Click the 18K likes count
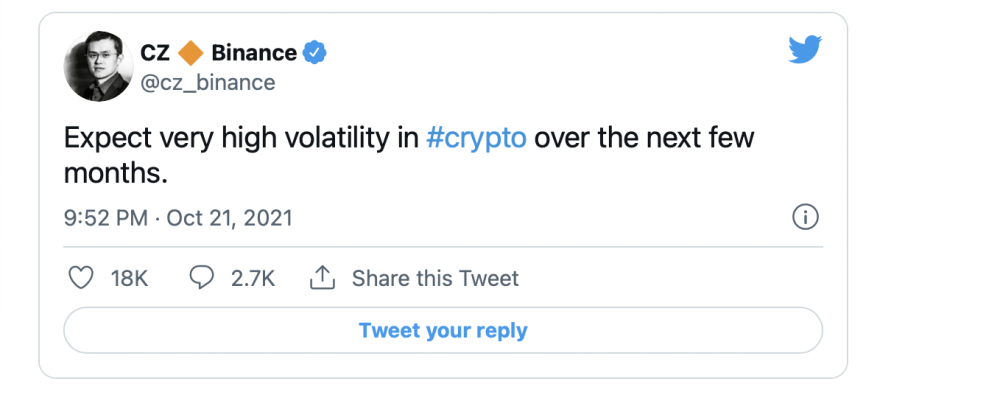The image size is (1000, 398). 129,279
